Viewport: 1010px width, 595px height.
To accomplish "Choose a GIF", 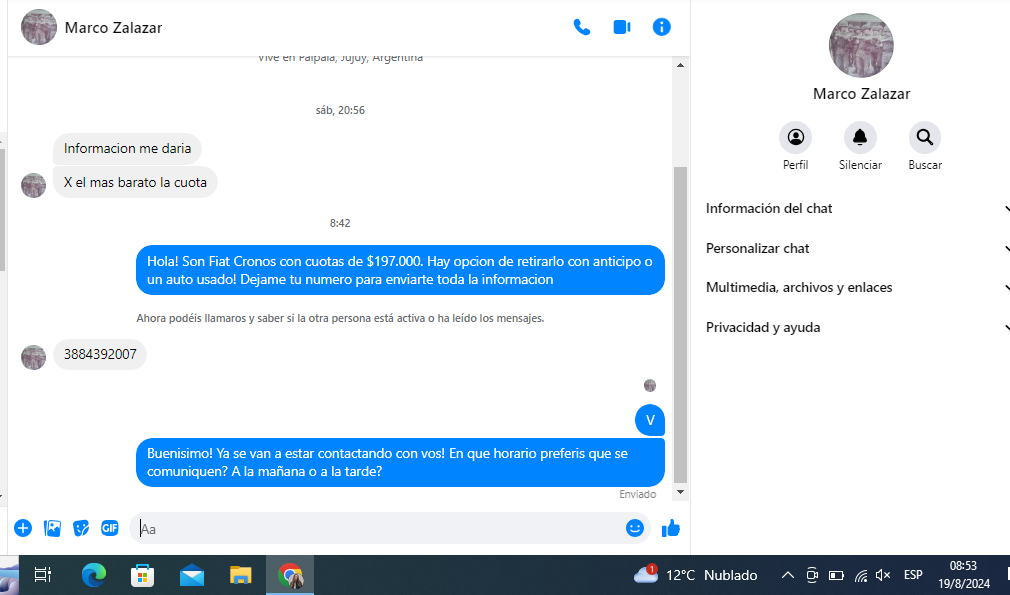I will 110,529.
